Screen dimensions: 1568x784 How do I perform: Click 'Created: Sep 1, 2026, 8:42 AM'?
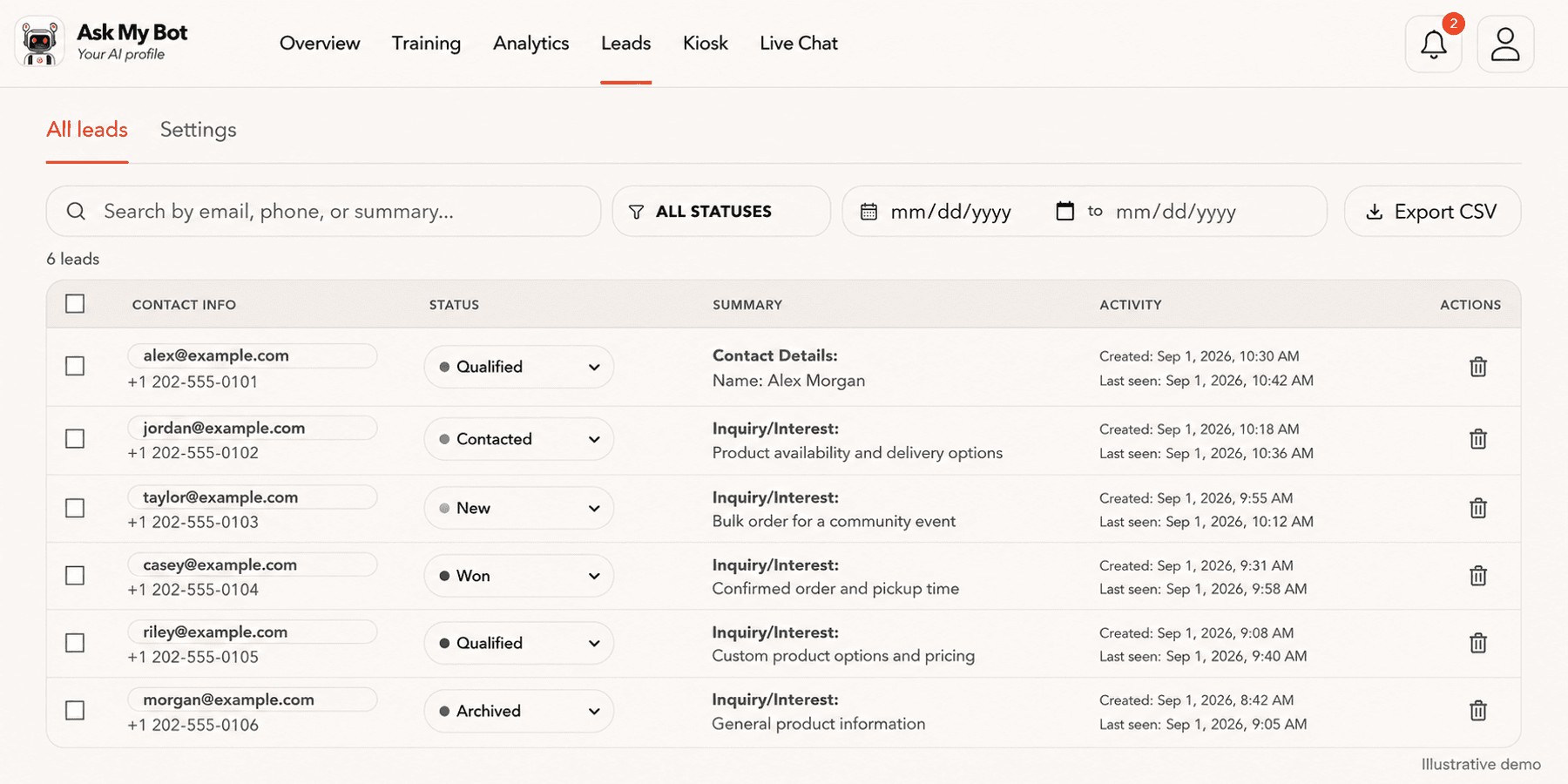pos(1196,700)
